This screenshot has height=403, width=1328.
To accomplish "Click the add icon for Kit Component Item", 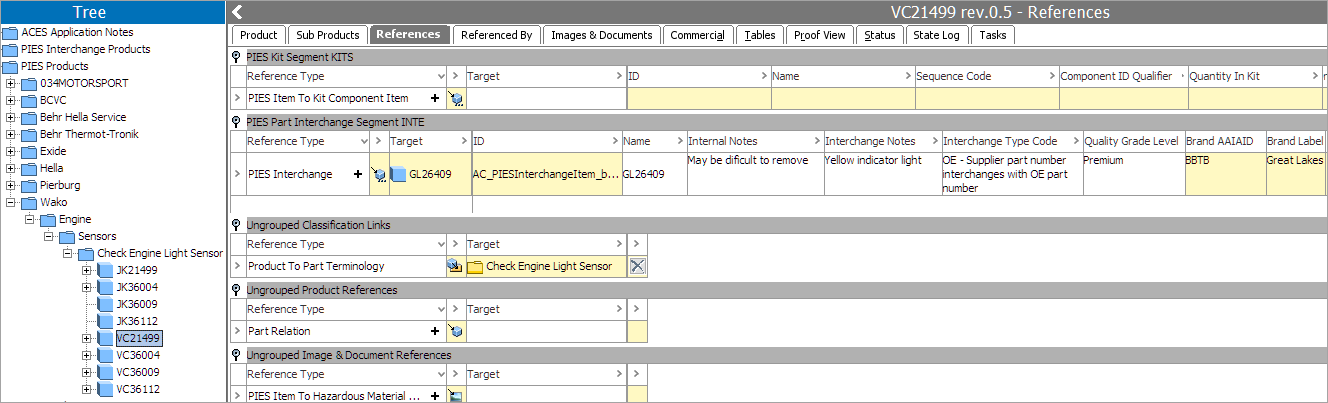I will pos(435,98).
